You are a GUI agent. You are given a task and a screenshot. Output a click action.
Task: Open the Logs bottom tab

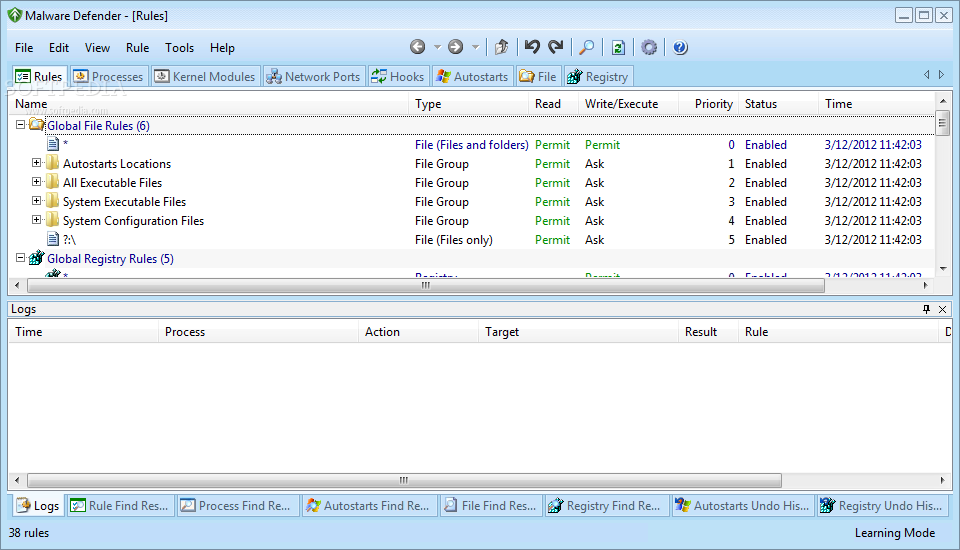(38, 506)
